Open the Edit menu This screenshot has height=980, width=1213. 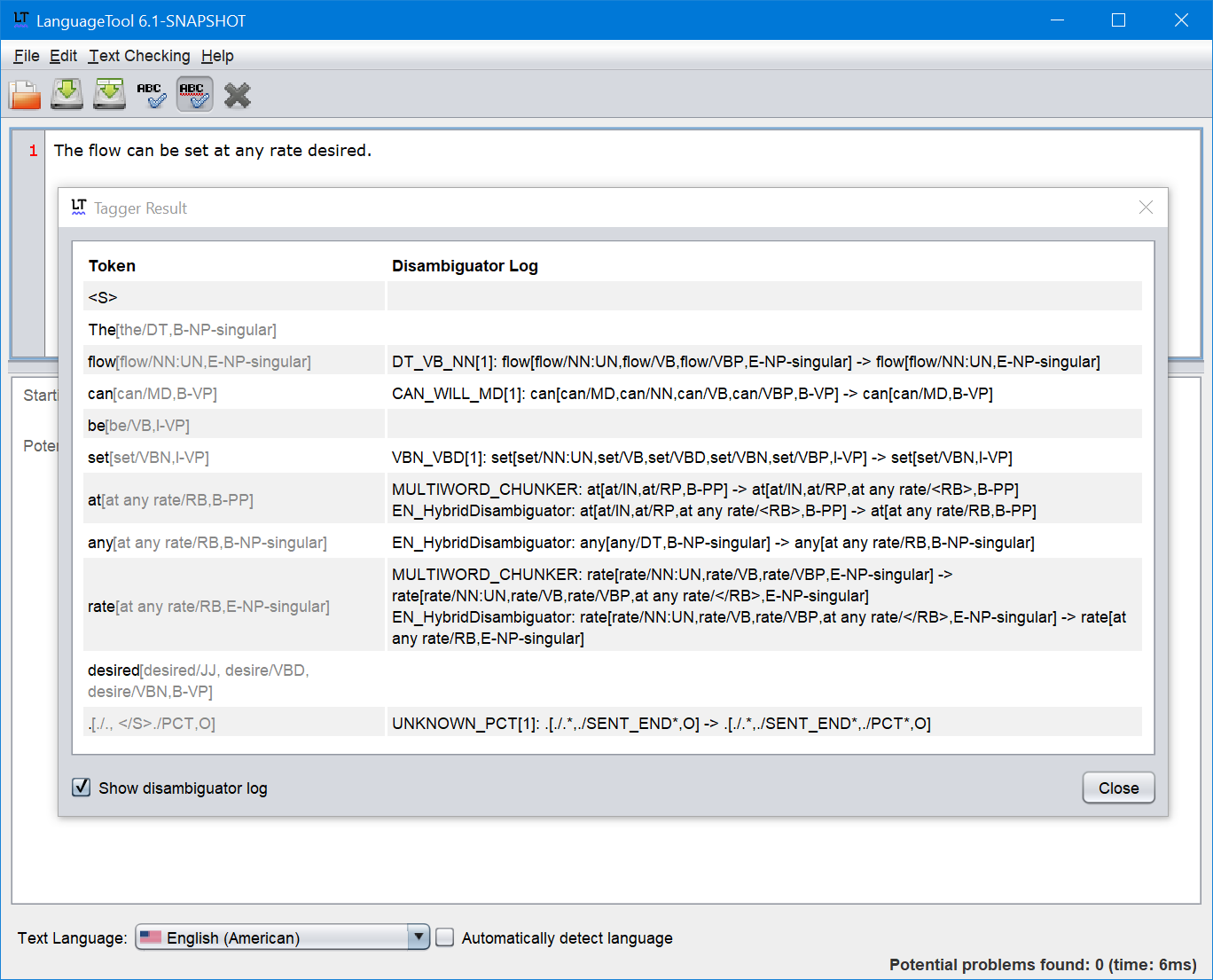point(63,55)
